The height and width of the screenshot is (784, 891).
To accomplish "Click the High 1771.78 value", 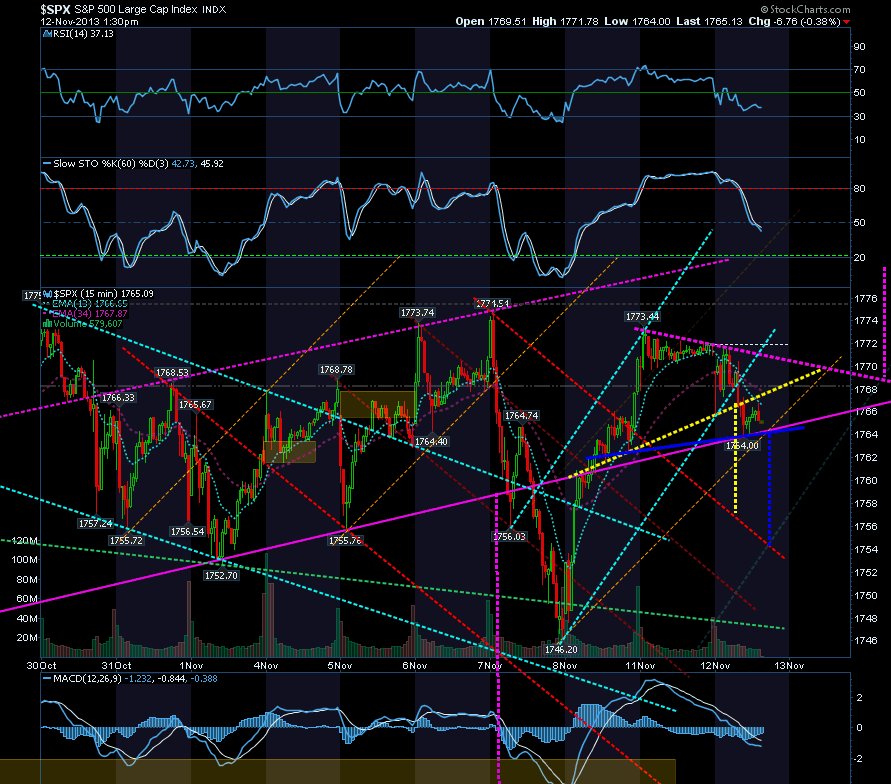I will (565, 22).
